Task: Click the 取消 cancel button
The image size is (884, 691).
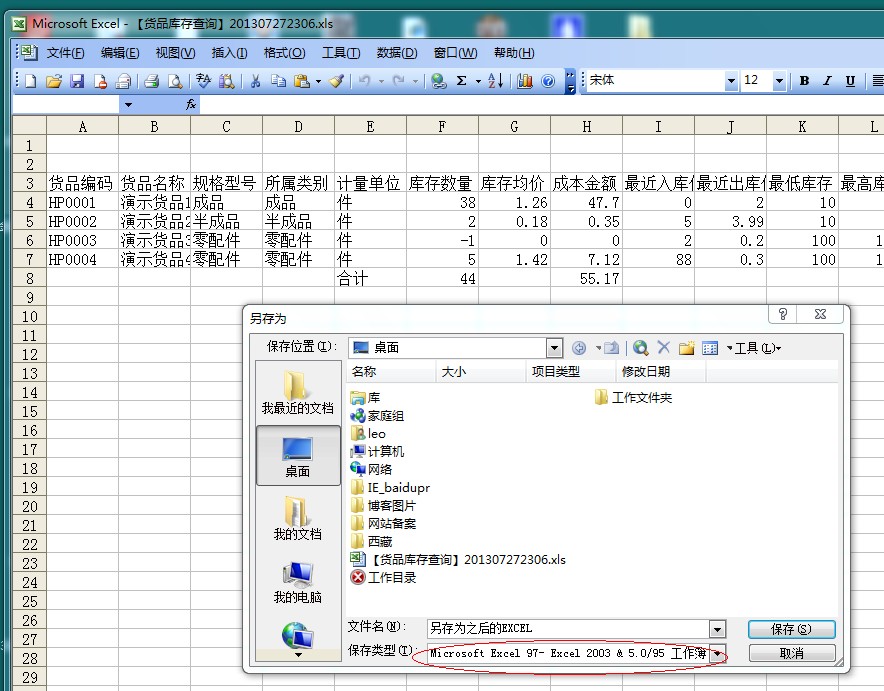Action: (x=791, y=652)
